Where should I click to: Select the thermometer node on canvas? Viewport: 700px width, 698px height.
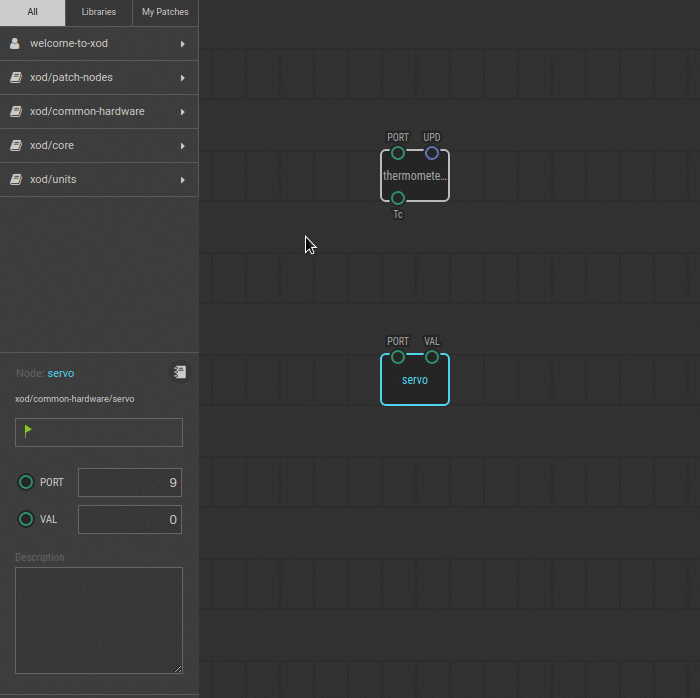point(415,176)
